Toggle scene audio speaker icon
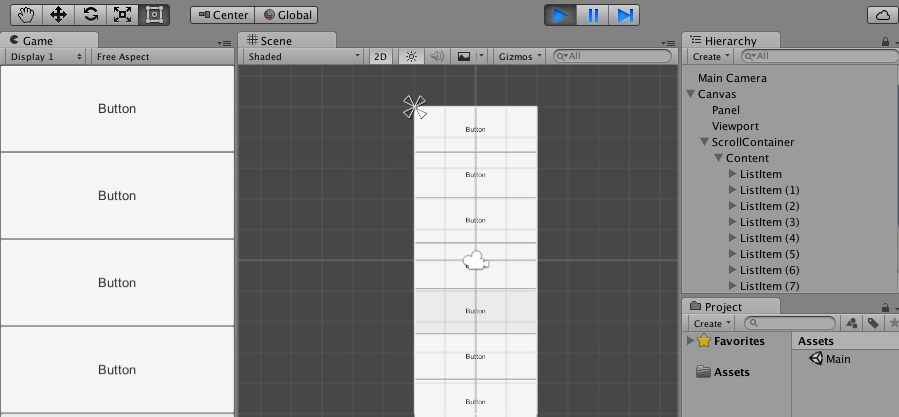This screenshot has width=899, height=417. pos(437,56)
